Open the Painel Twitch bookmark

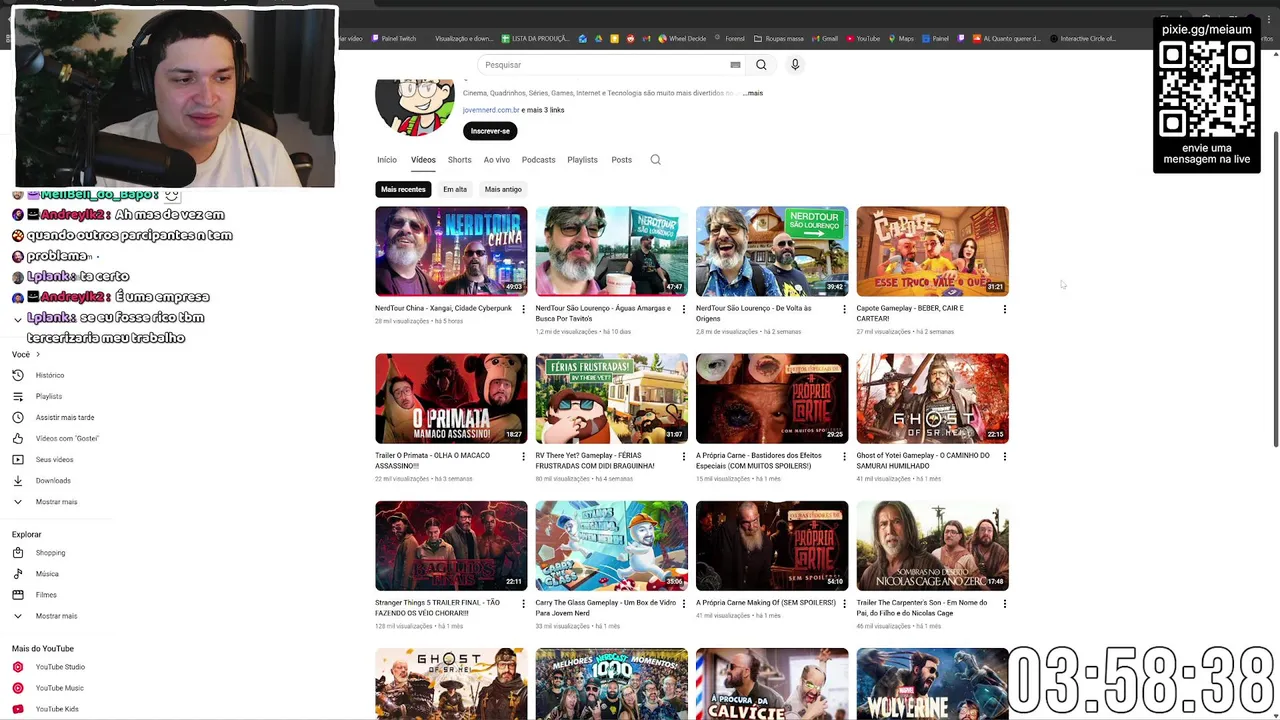[394, 39]
